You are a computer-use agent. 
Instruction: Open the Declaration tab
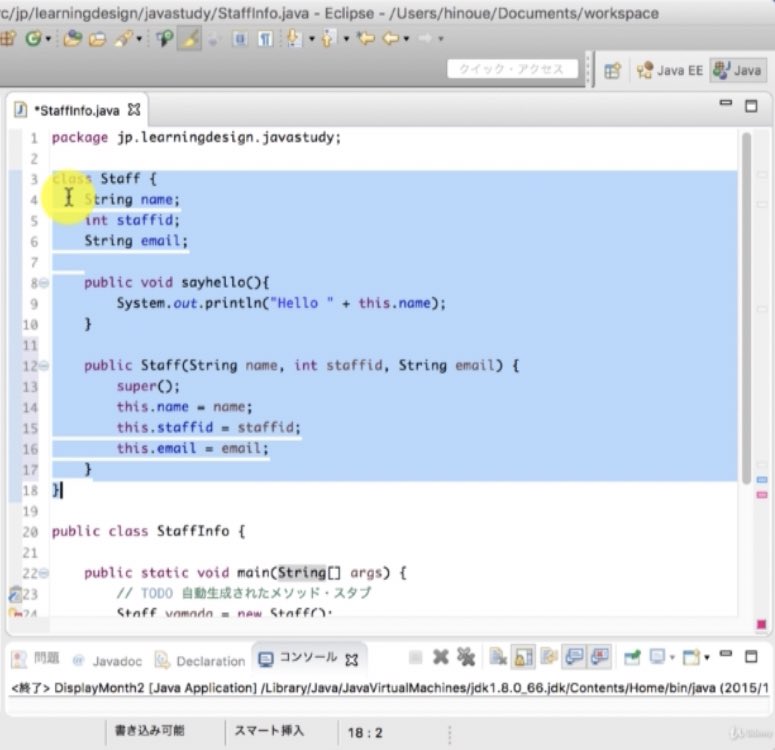200,661
